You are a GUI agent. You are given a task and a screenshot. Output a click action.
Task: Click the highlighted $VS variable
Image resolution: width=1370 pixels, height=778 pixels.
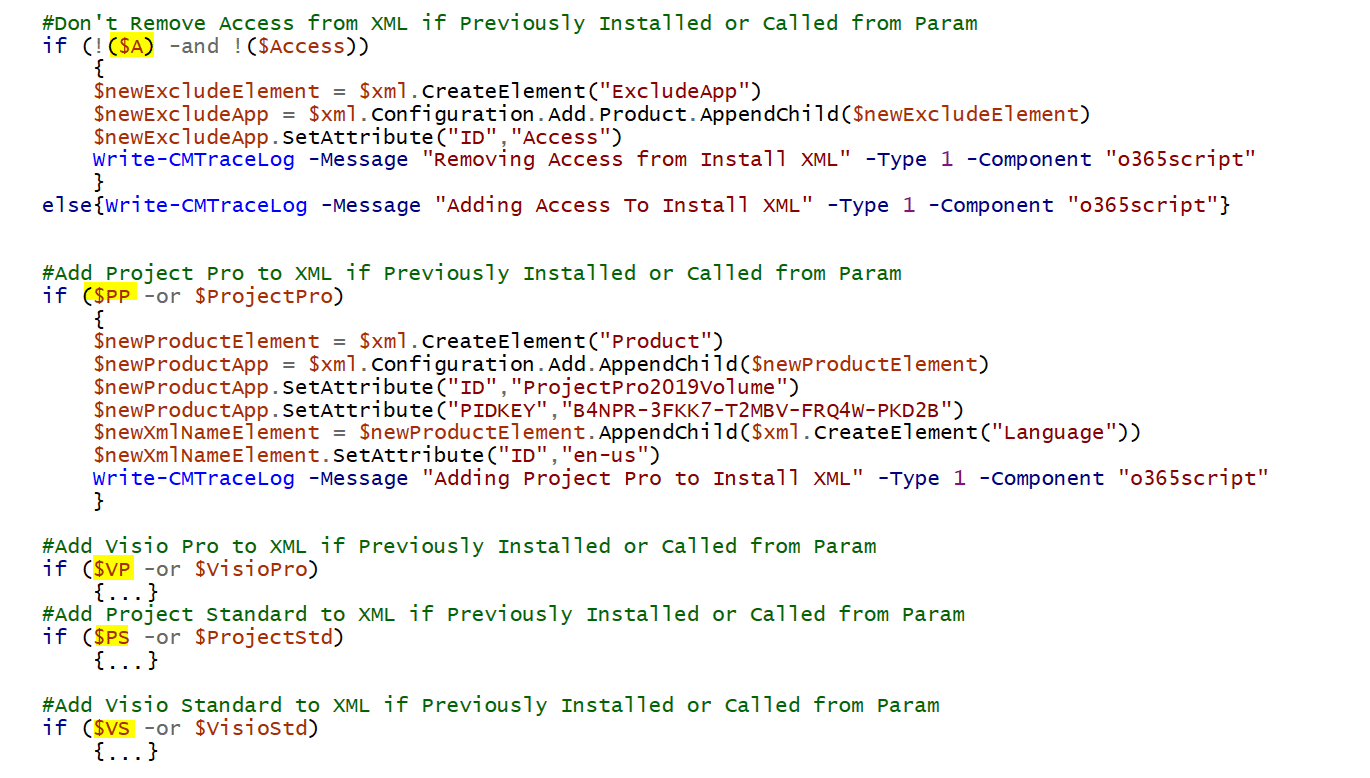(x=112, y=728)
